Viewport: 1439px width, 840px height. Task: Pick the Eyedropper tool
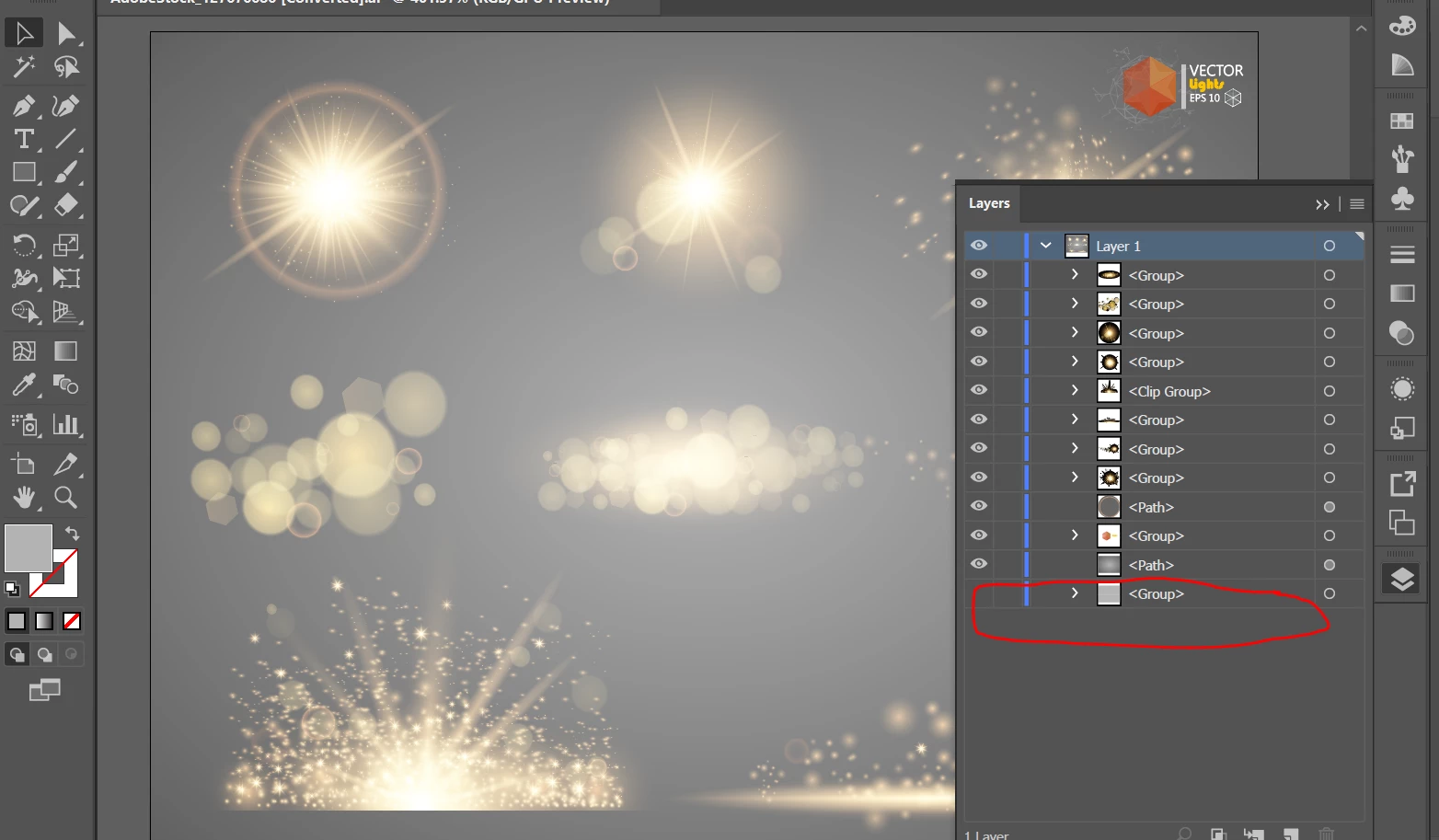(x=24, y=384)
